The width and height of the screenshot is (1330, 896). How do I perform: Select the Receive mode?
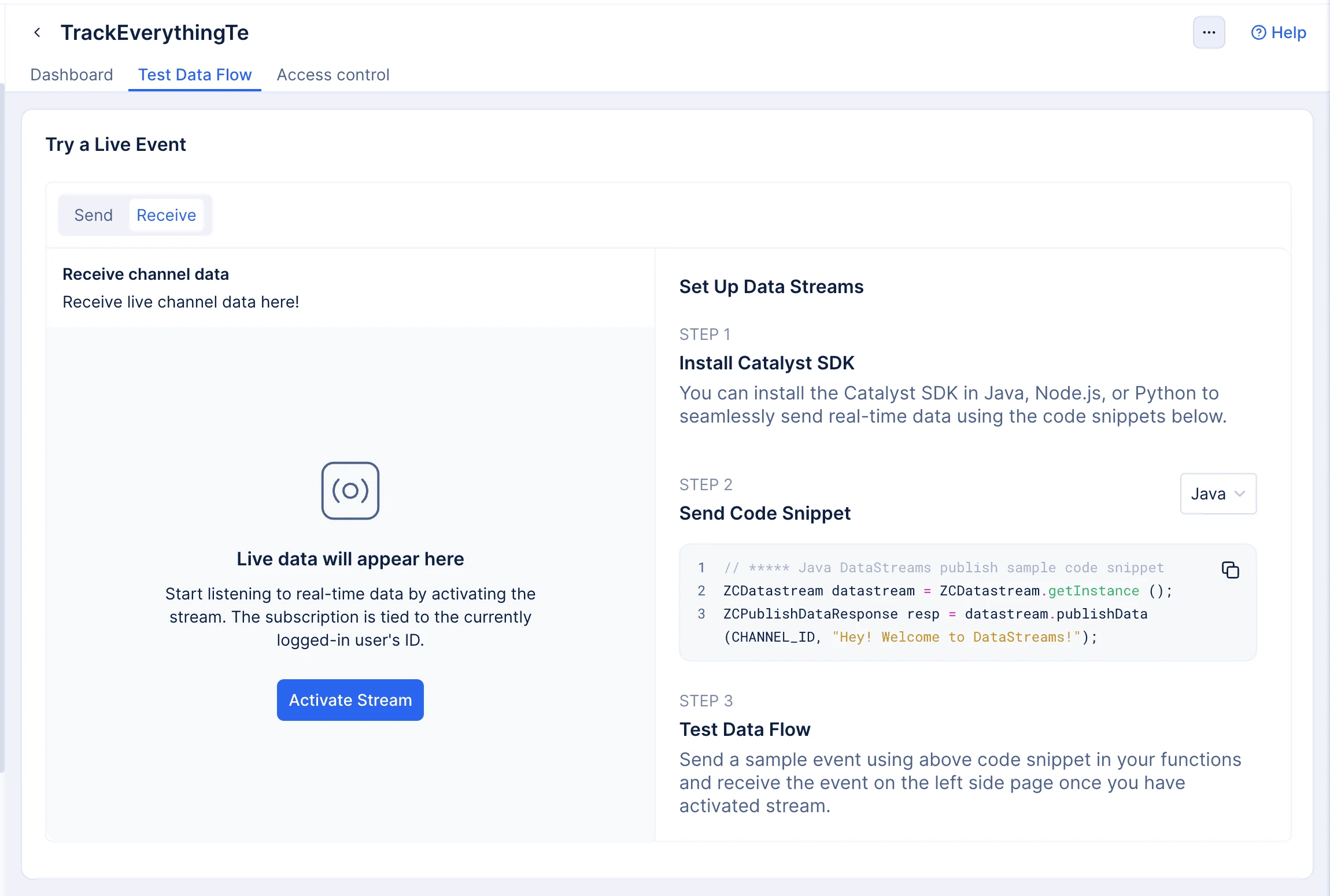coord(167,215)
